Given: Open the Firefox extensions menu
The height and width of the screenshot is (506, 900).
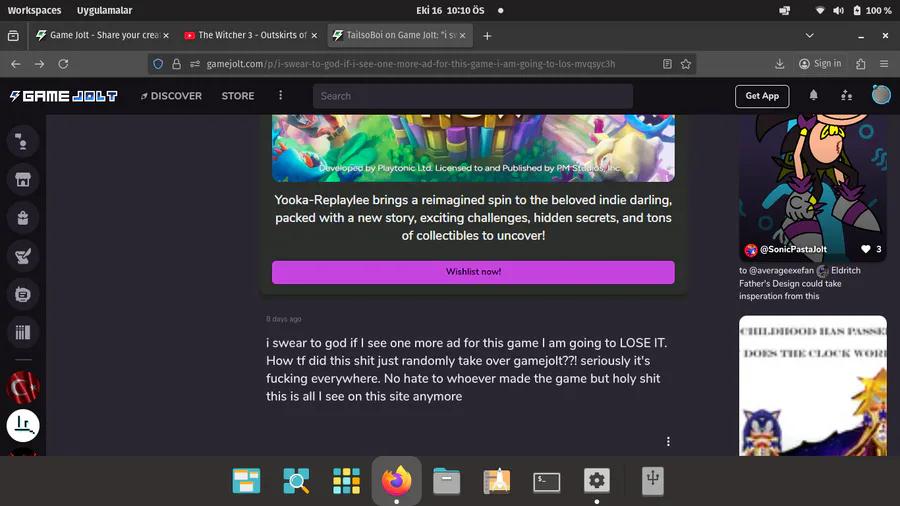Looking at the screenshot, I should 860,64.
